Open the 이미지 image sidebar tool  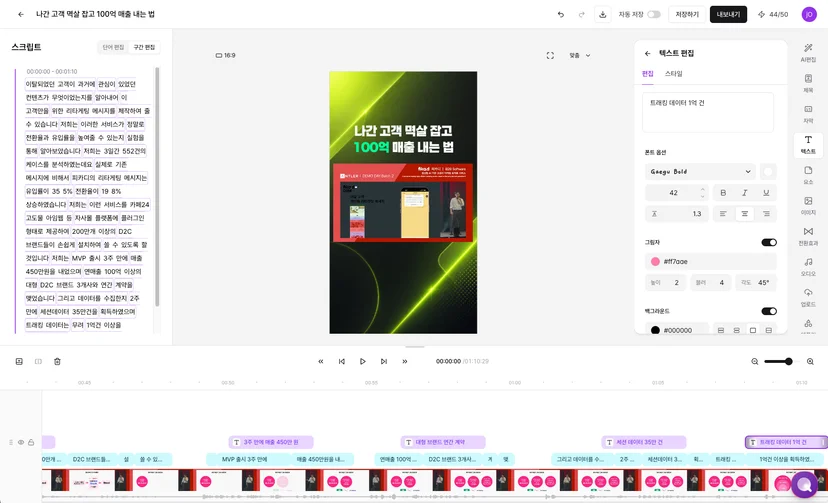click(808, 206)
